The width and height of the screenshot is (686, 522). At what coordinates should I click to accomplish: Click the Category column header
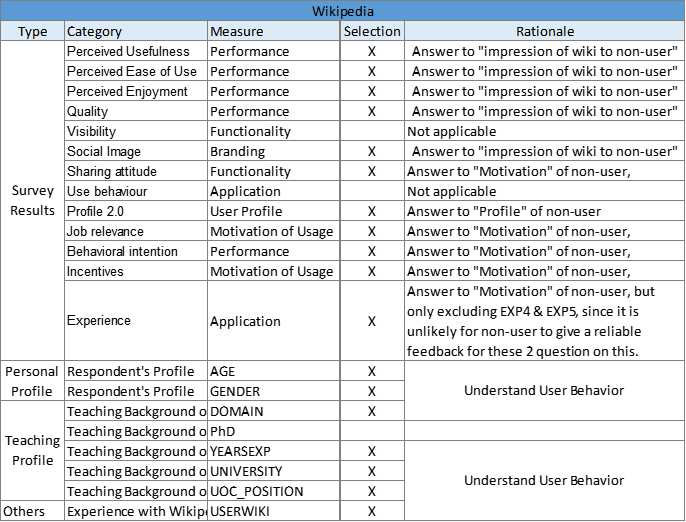136,31
